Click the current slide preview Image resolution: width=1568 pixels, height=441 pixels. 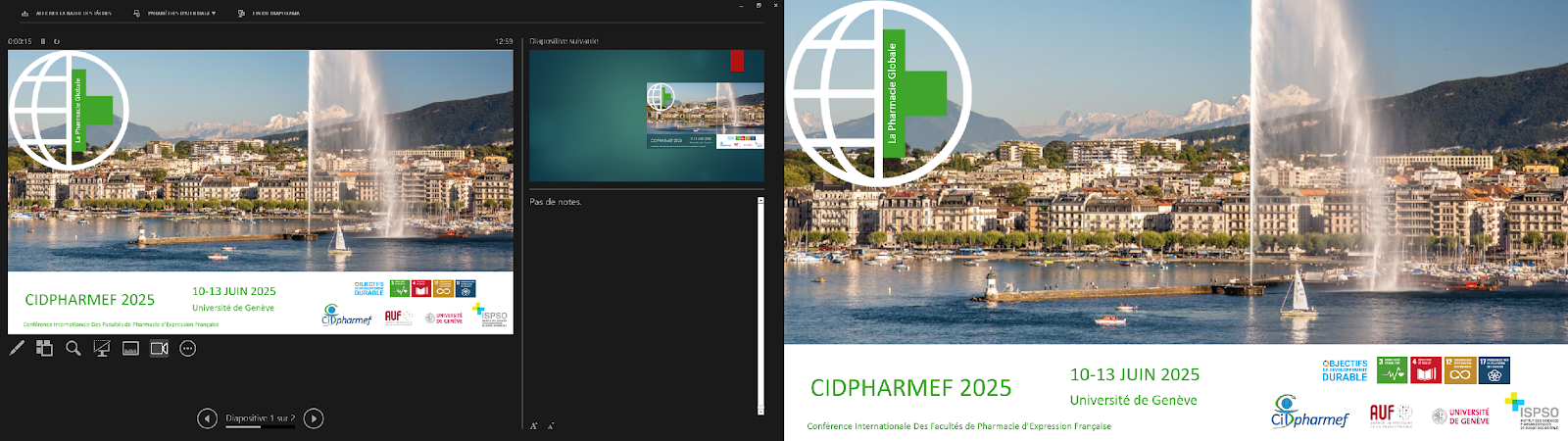point(261,192)
